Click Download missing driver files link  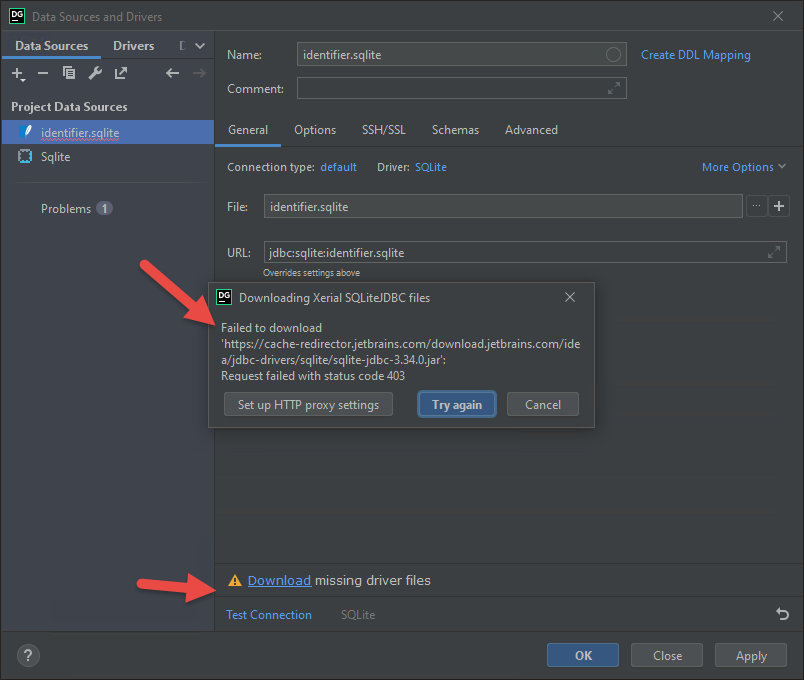click(279, 580)
